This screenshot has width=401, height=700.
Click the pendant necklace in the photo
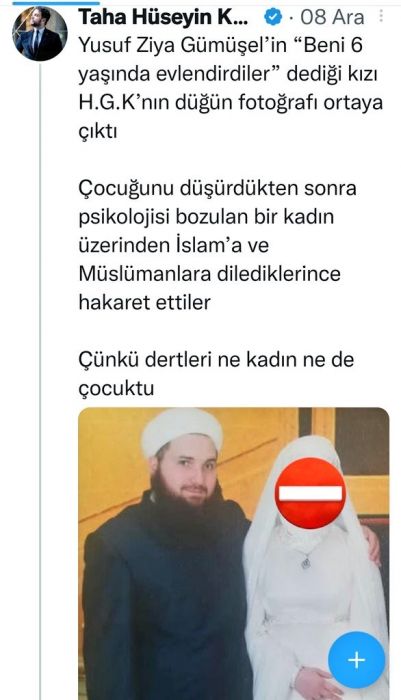click(x=306, y=563)
